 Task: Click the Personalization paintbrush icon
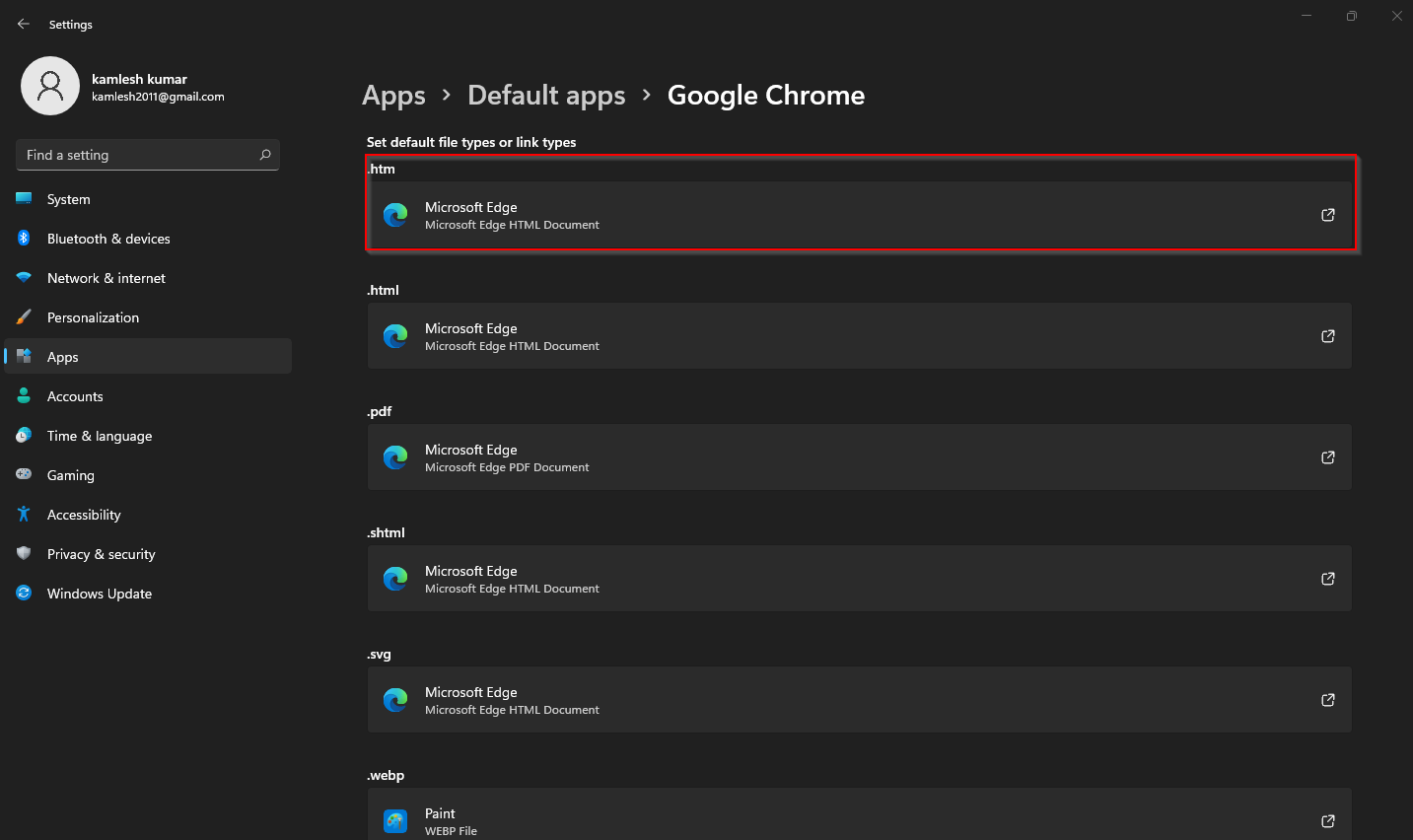pyautogui.click(x=24, y=316)
